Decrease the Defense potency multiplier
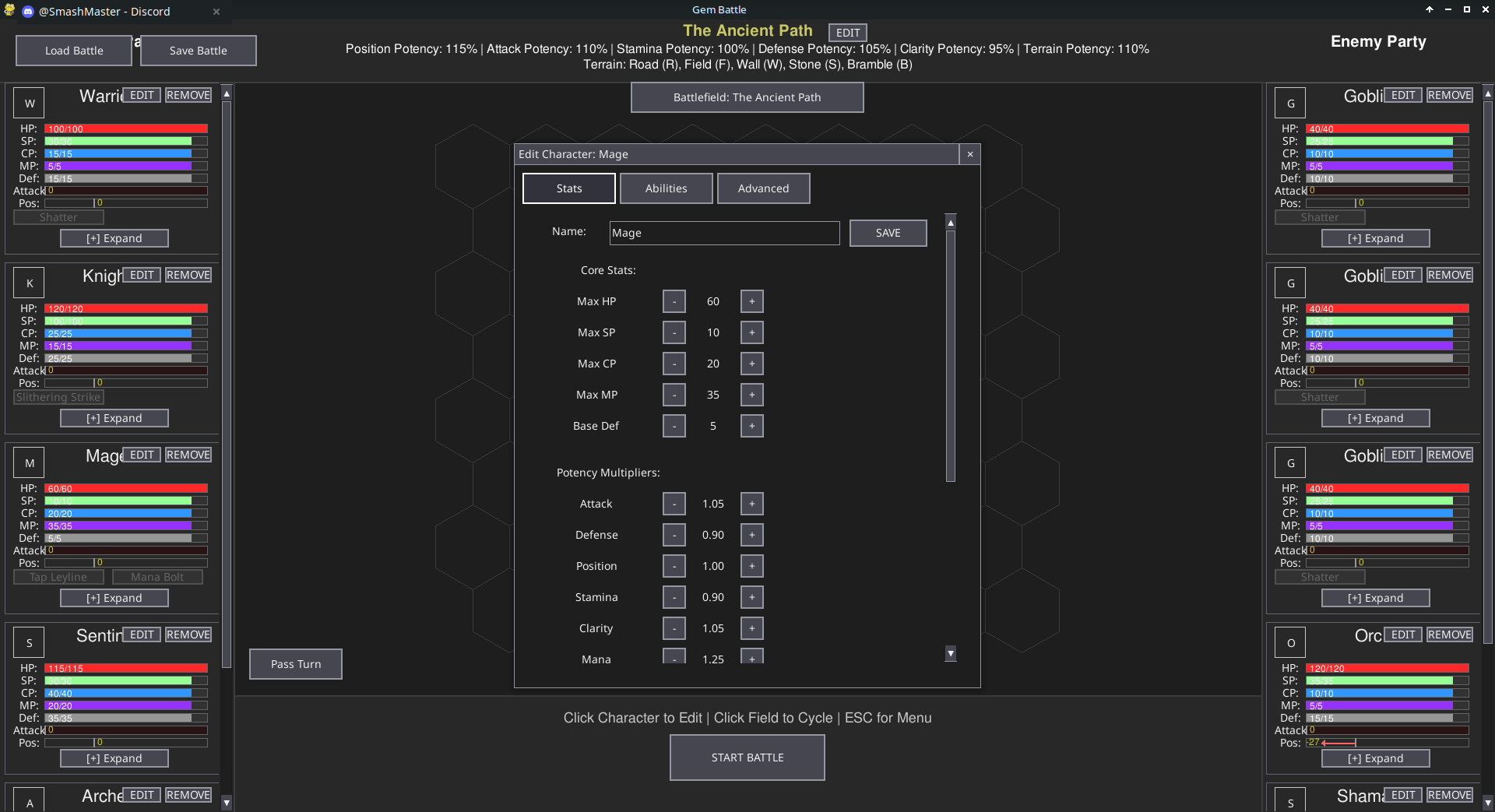Image resolution: width=1495 pixels, height=812 pixels. [x=674, y=534]
